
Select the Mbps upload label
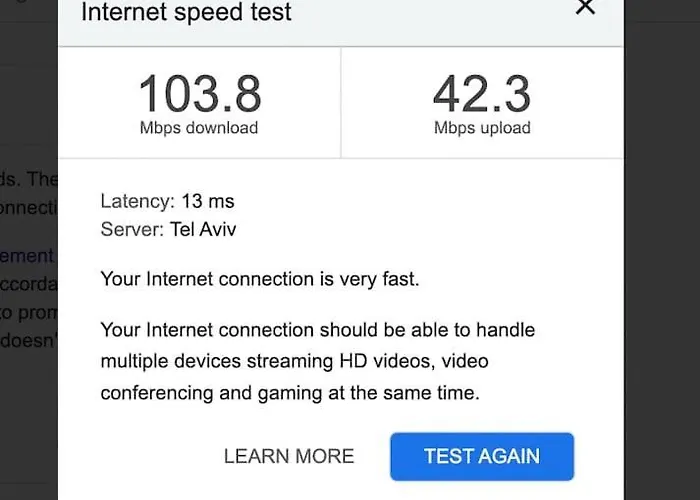point(482,128)
